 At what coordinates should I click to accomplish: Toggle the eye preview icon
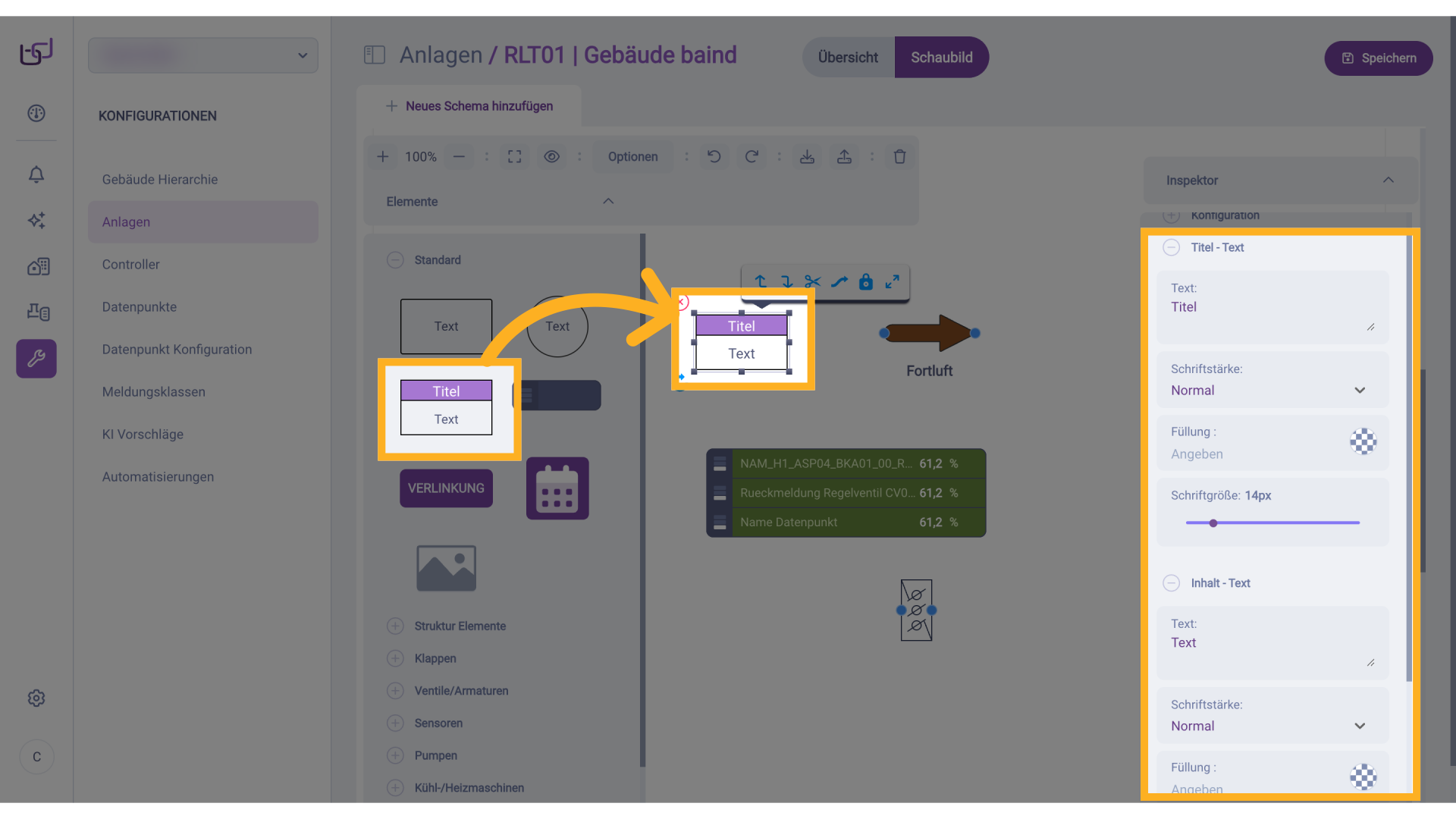(551, 157)
